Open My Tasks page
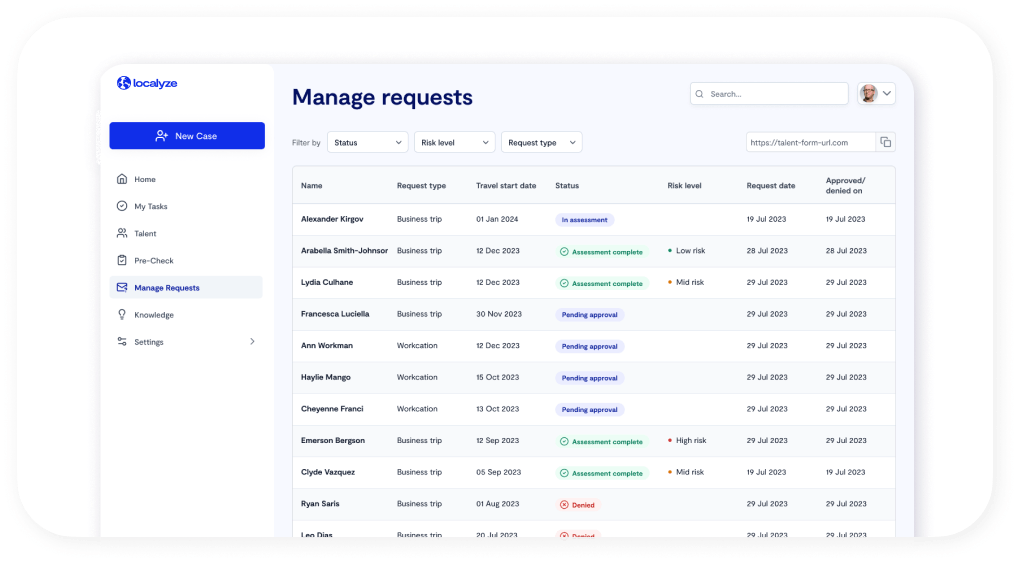1018x562 pixels. 151,206
